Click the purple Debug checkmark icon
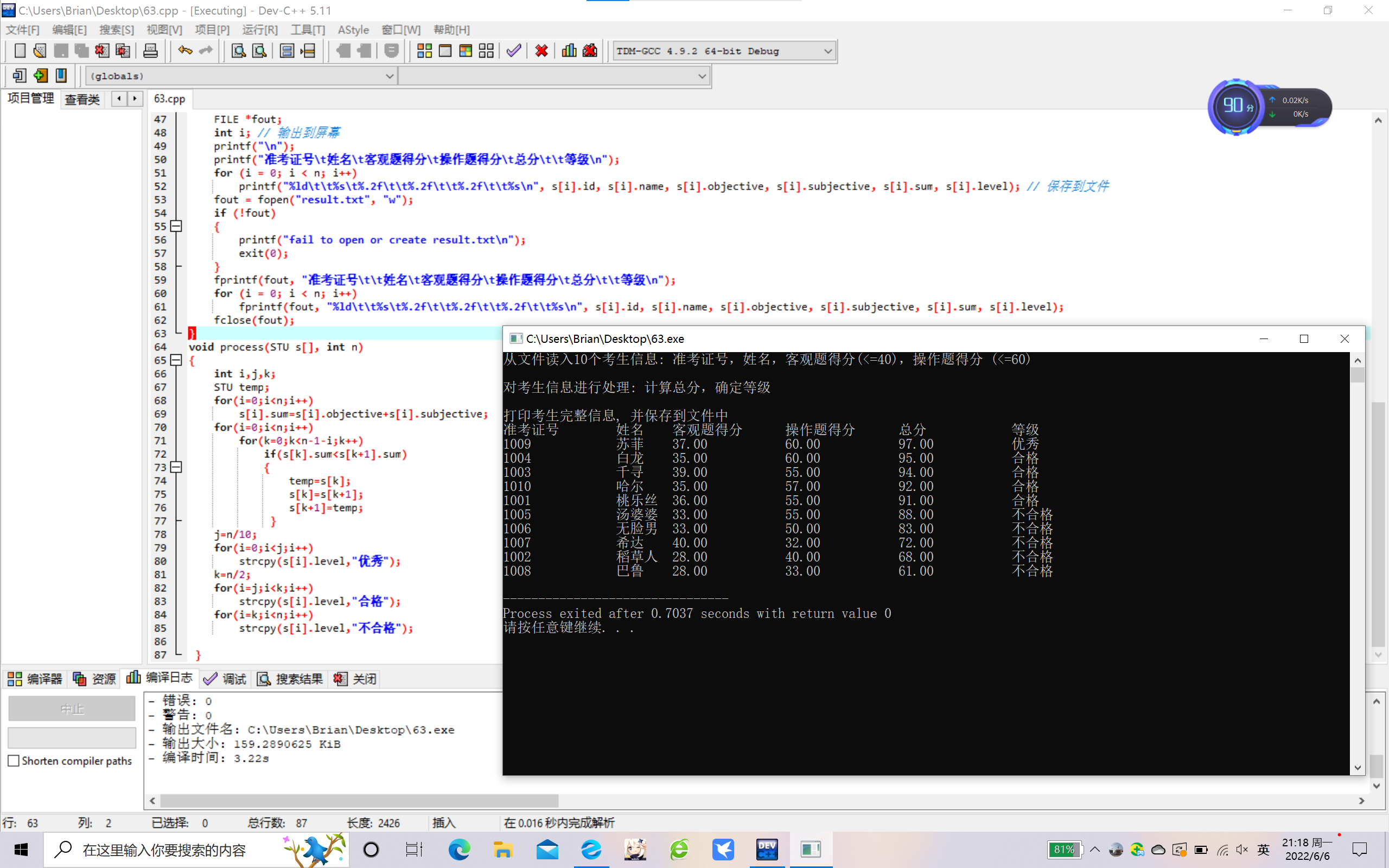This screenshot has width=1389, height=868. [x=514, y=51]
